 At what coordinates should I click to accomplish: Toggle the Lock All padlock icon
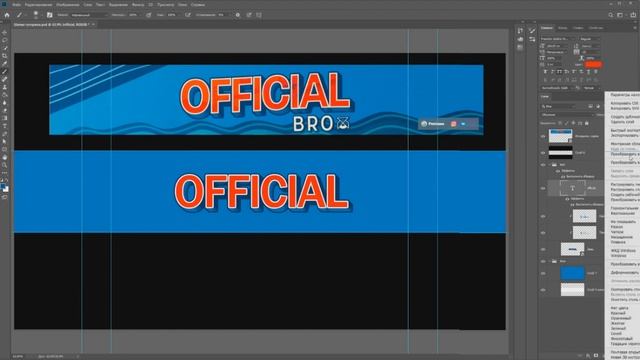587,123
